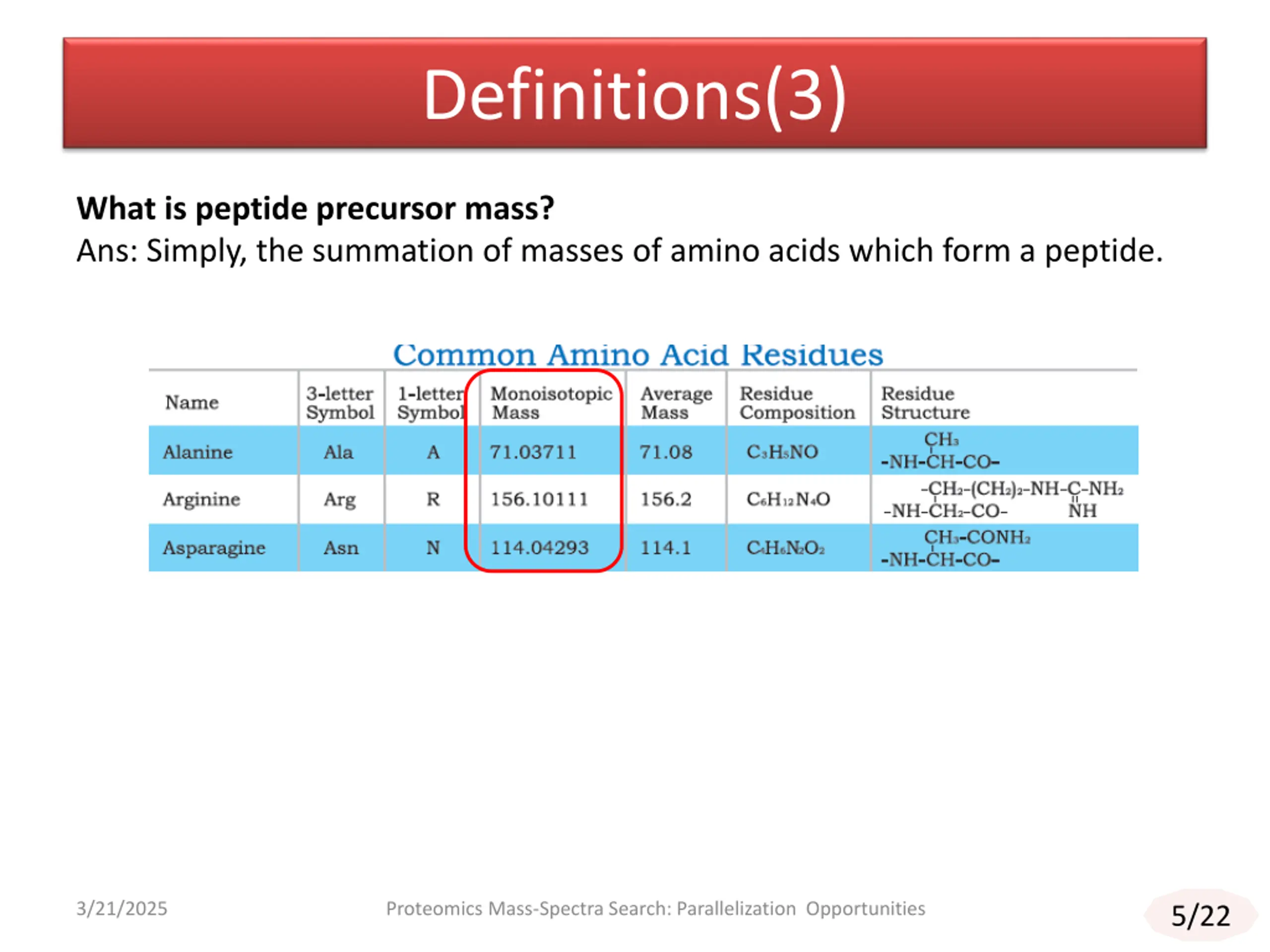Click the average mass value 114.1
The height and width of the screenshot is (952, 1270).
click(665, 548)
